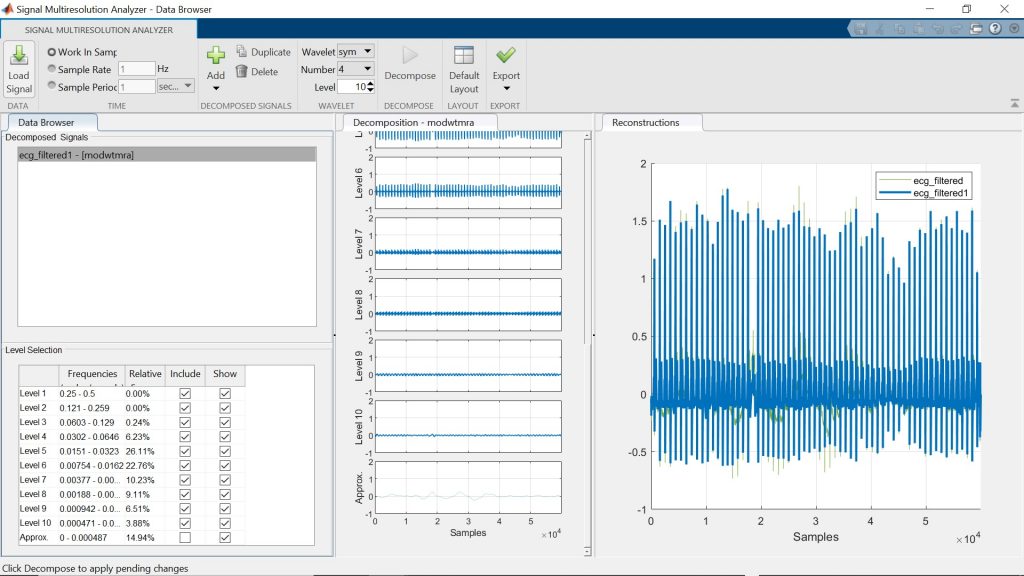Open Help with the question mark icon

995,29
